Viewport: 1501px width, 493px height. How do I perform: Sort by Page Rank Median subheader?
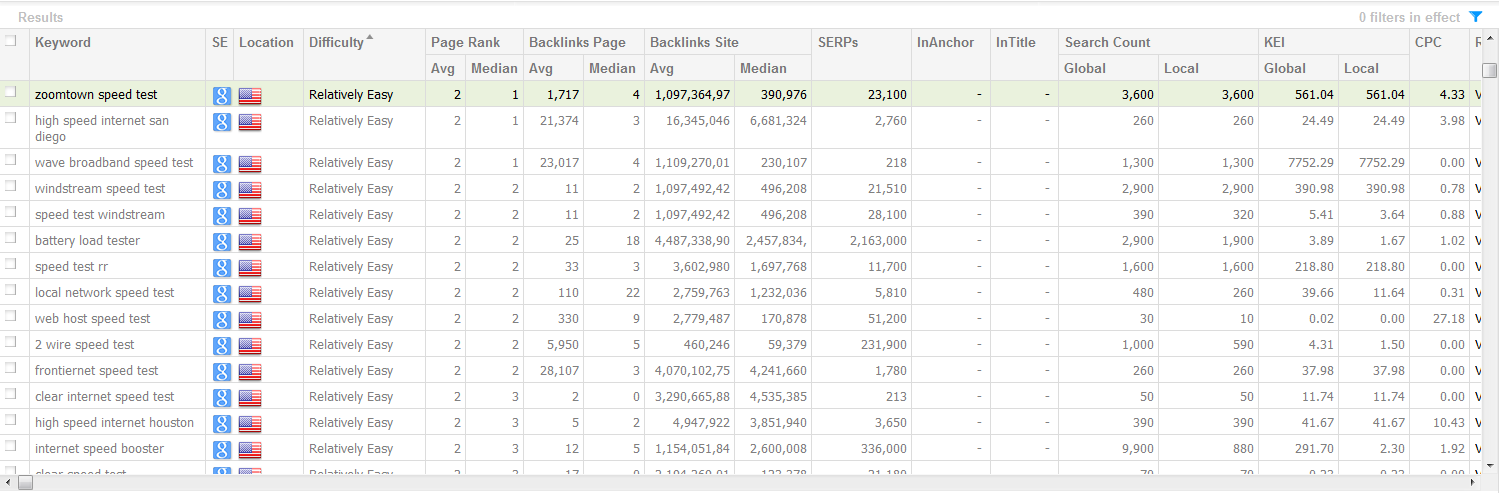(494, 68)
